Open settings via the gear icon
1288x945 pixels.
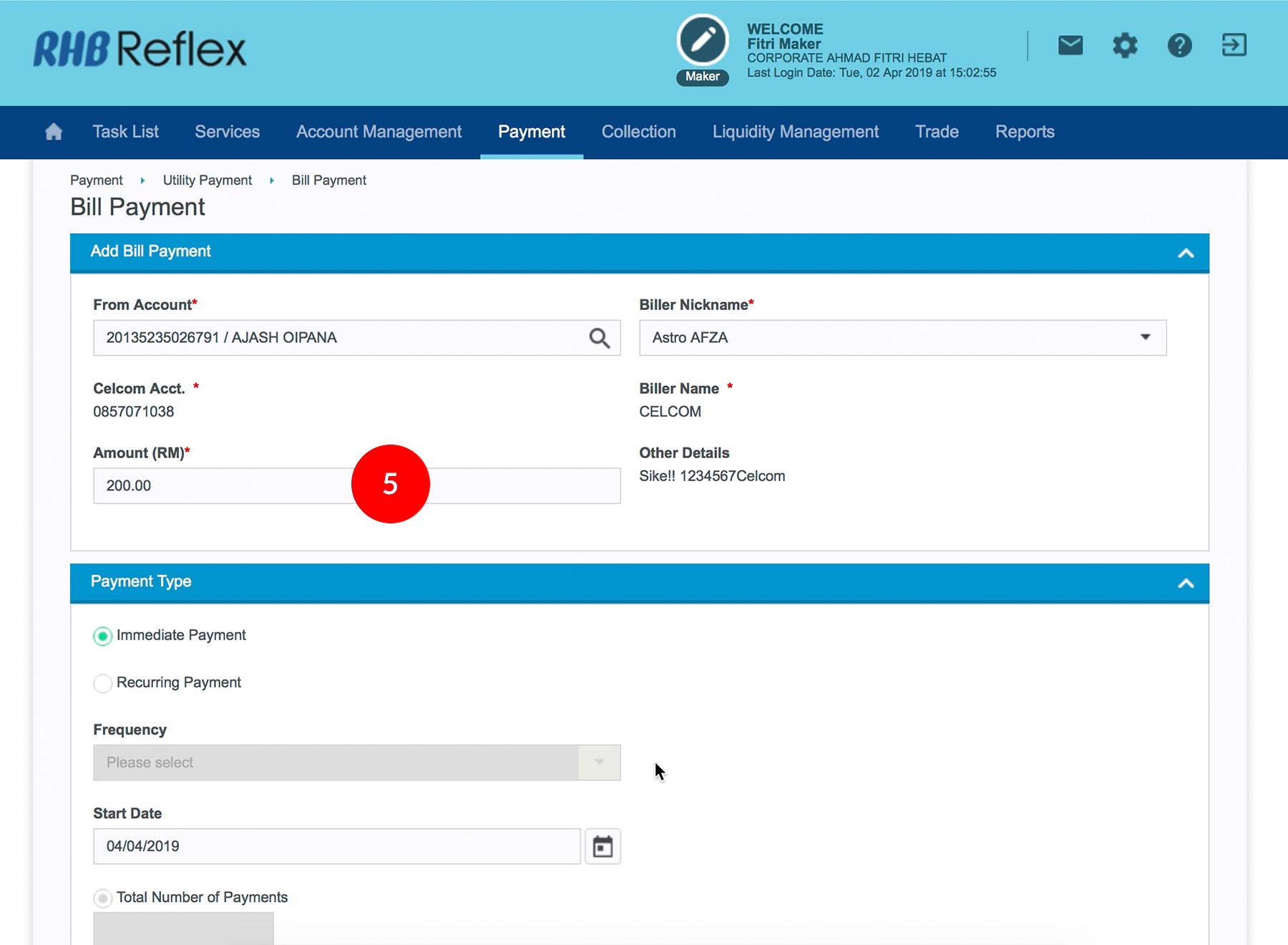(1124, 46)
